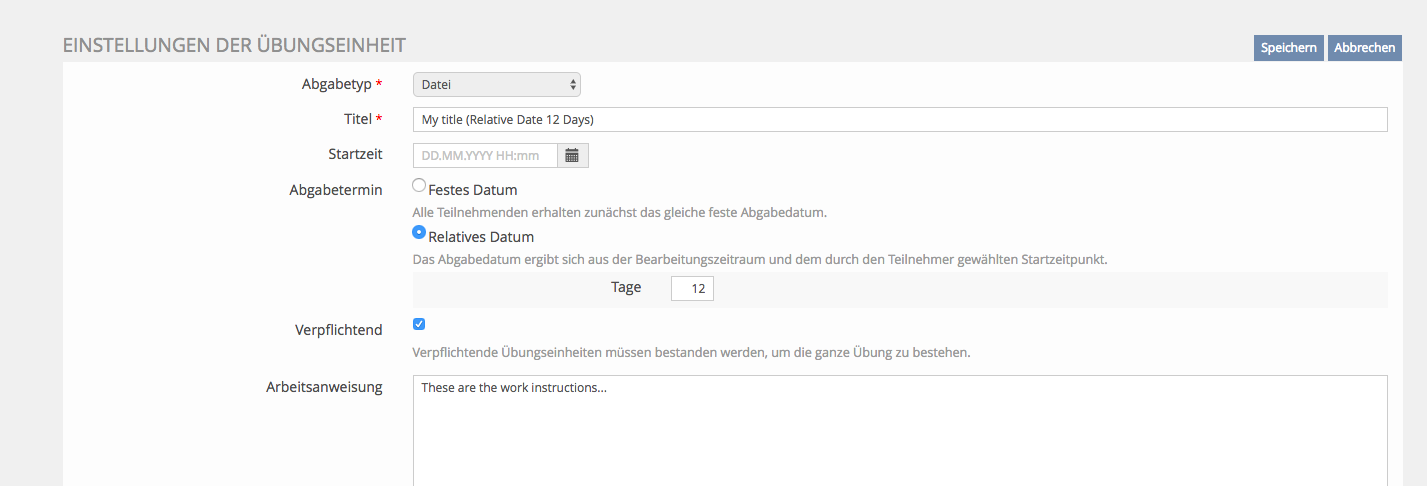Image resolution: width=1427 pixels, height=486 pixels.
Task: Click the help text about verpflichtende Übungseinheiten
Action: 691,353
